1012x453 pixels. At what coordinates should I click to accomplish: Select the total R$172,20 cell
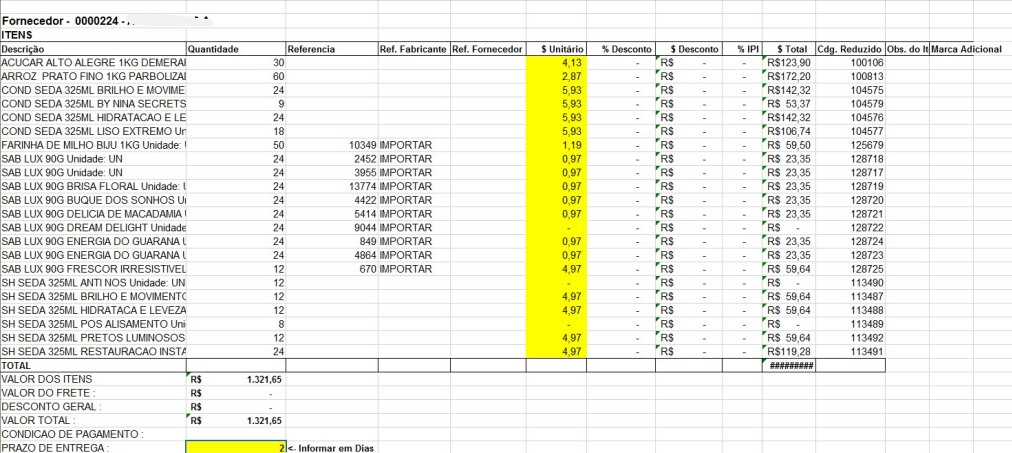click(789, 76)
